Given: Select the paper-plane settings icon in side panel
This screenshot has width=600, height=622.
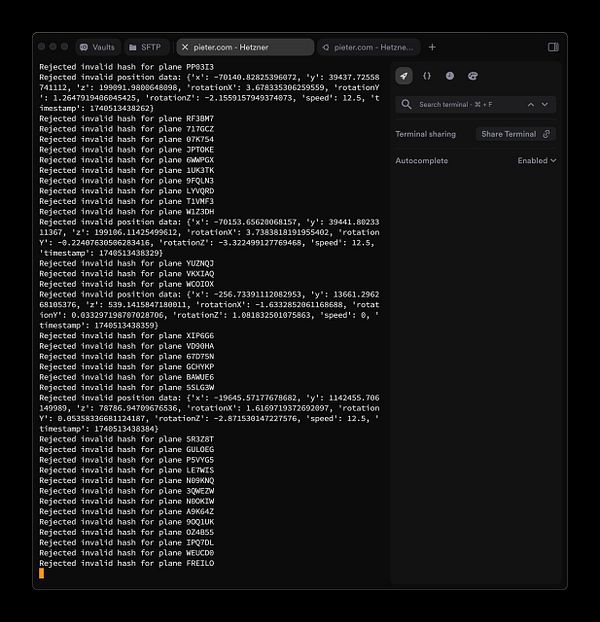Looking at the screenshot, I should coord(404,76).
